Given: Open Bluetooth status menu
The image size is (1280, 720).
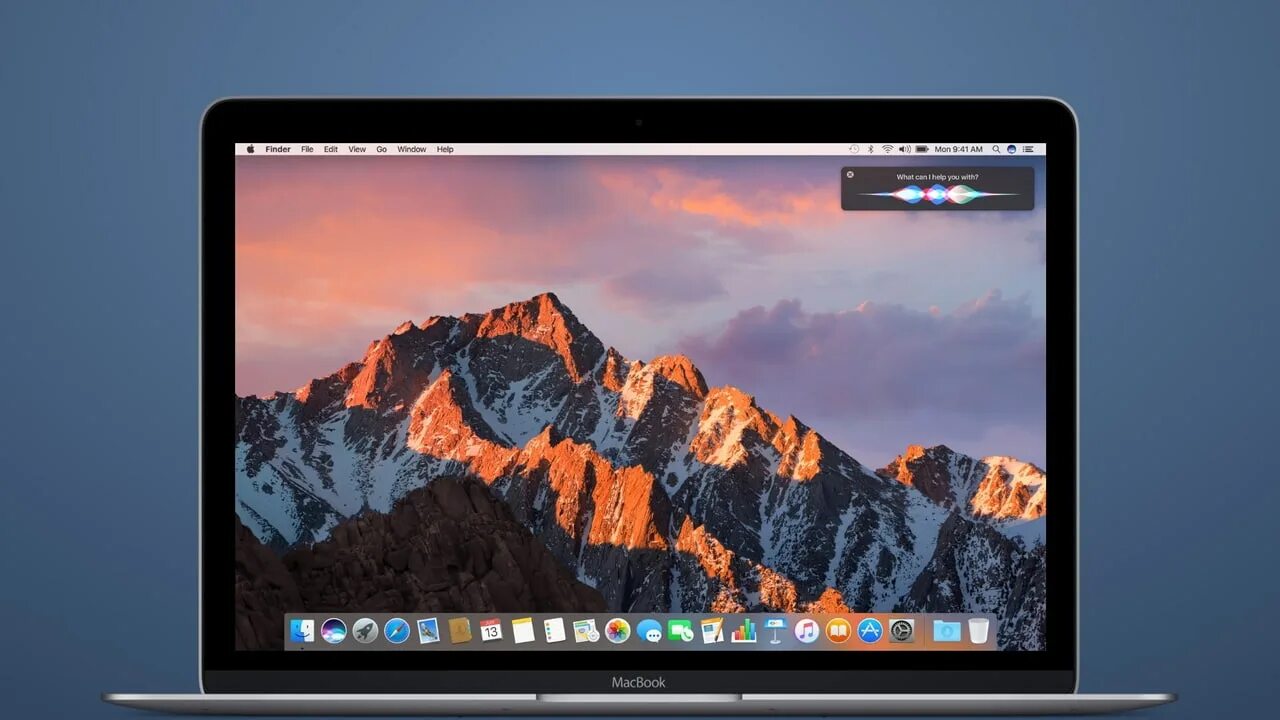Looking at the screenshot, I should coord(871,149).
